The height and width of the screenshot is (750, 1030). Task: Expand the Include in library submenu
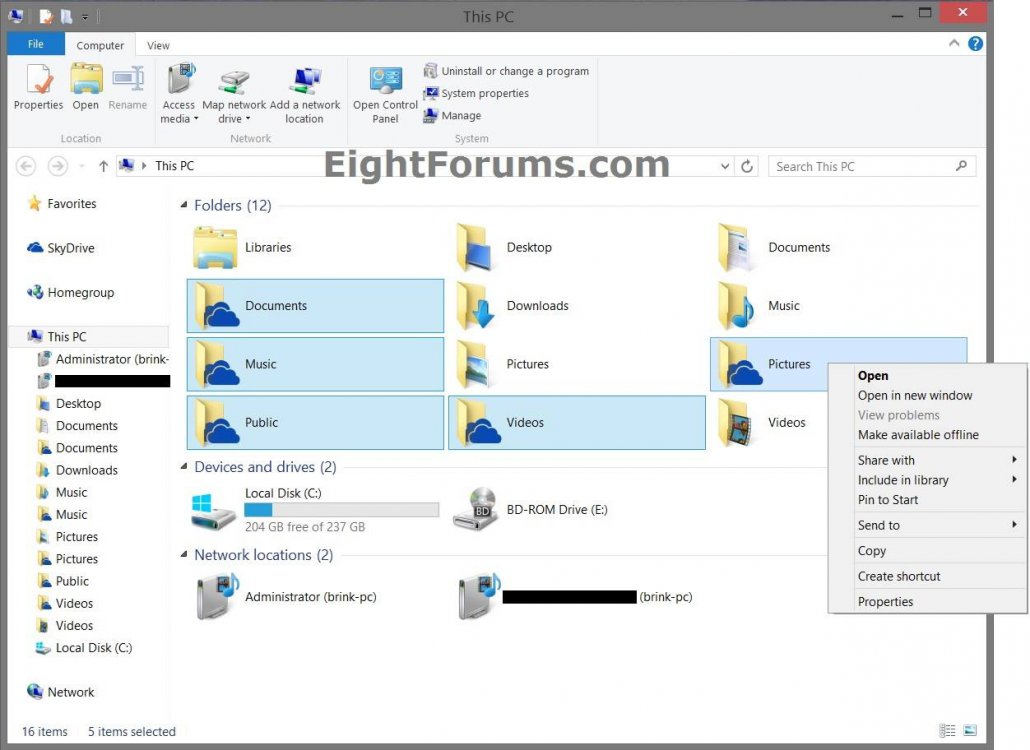[x=928, y=480]
